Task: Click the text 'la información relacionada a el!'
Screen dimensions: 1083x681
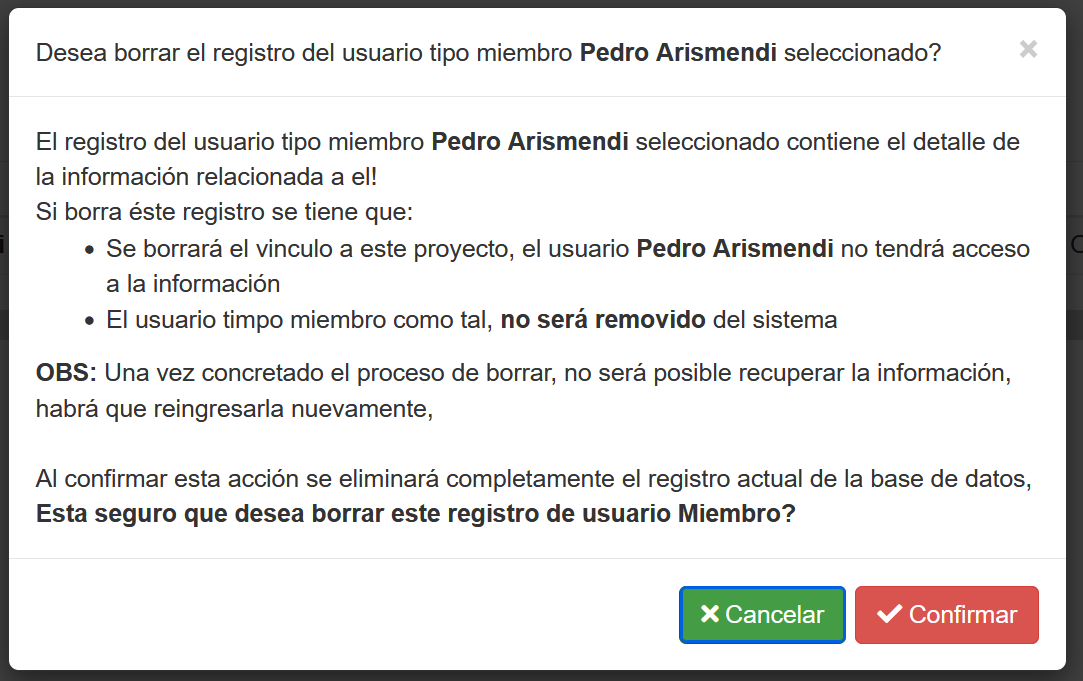Action: (x=206, y=177)
